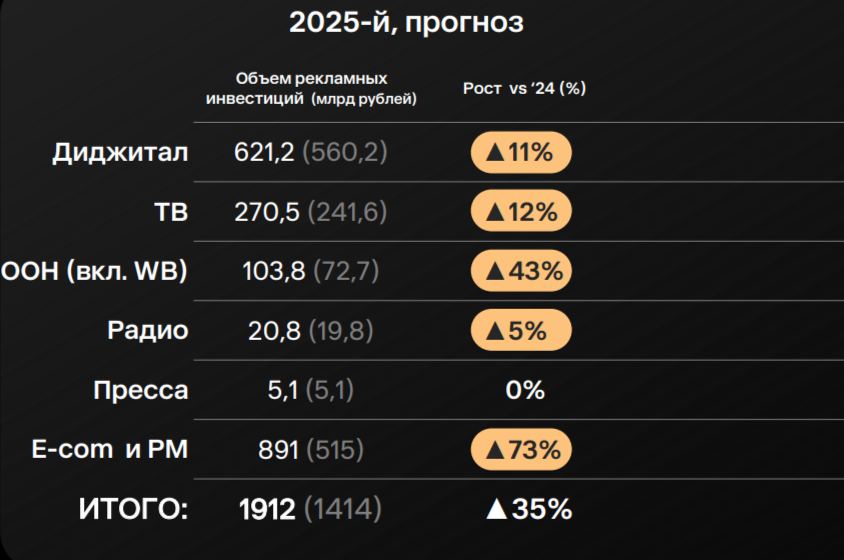844x560 pixels.
Task: Select the Диджитал row label
Action: coord(120,153)
